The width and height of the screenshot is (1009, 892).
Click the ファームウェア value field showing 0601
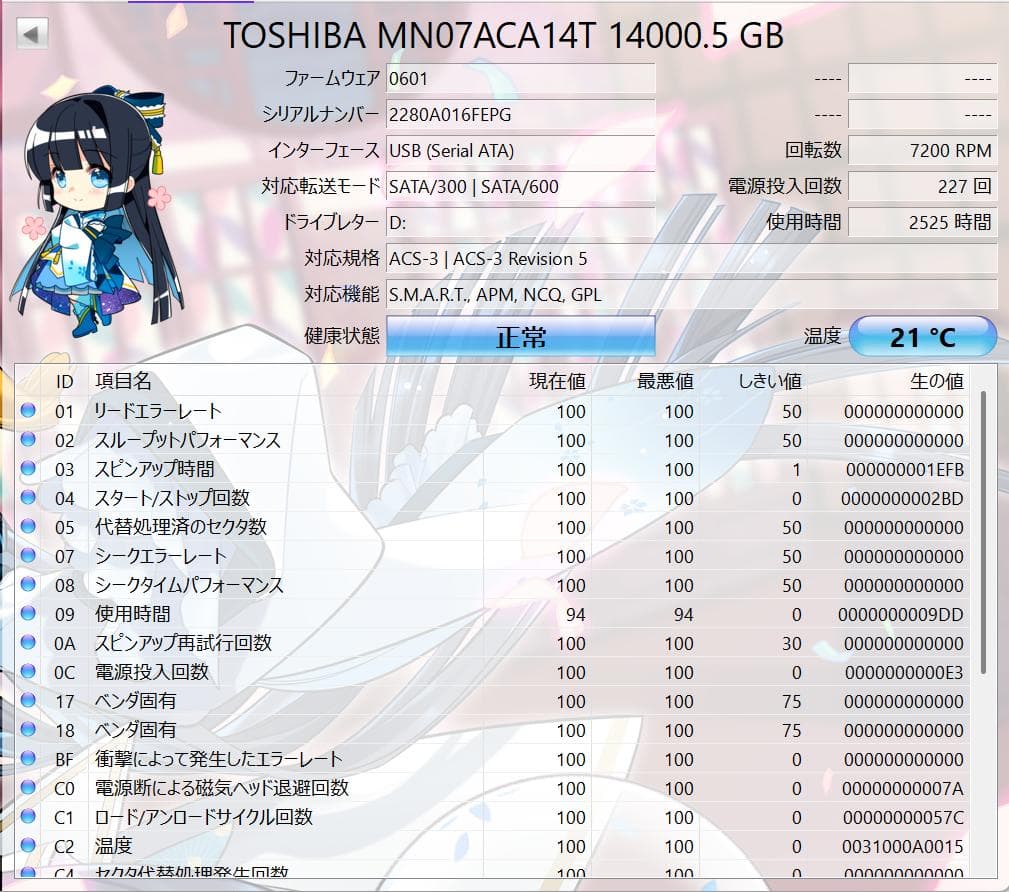pos(520,78)
